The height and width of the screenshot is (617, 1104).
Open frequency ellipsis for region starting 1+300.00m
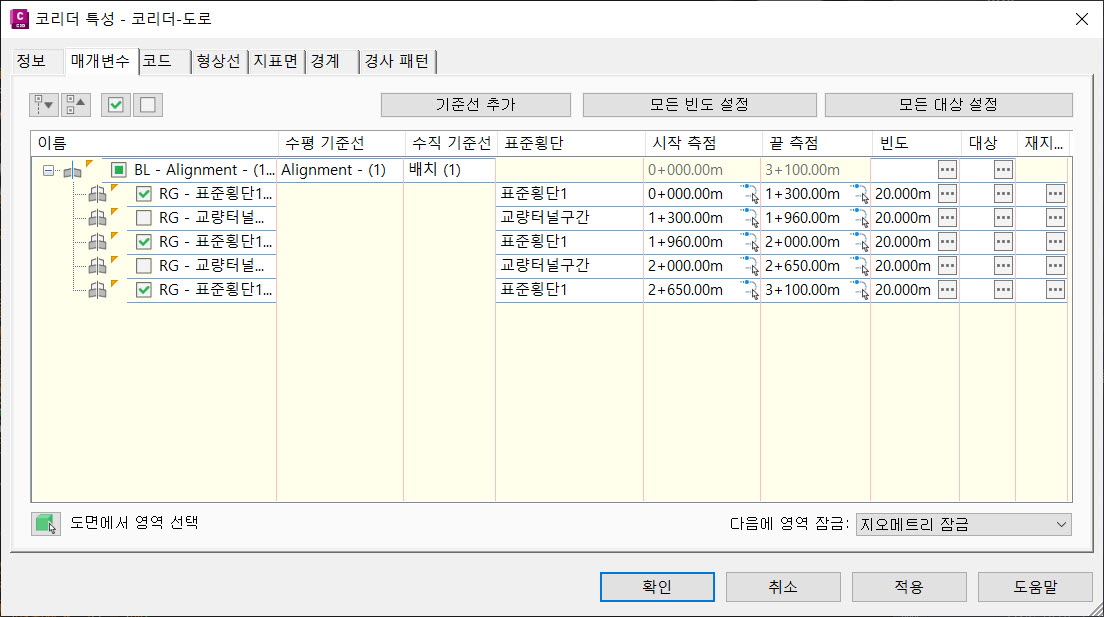tap(948, 218)
